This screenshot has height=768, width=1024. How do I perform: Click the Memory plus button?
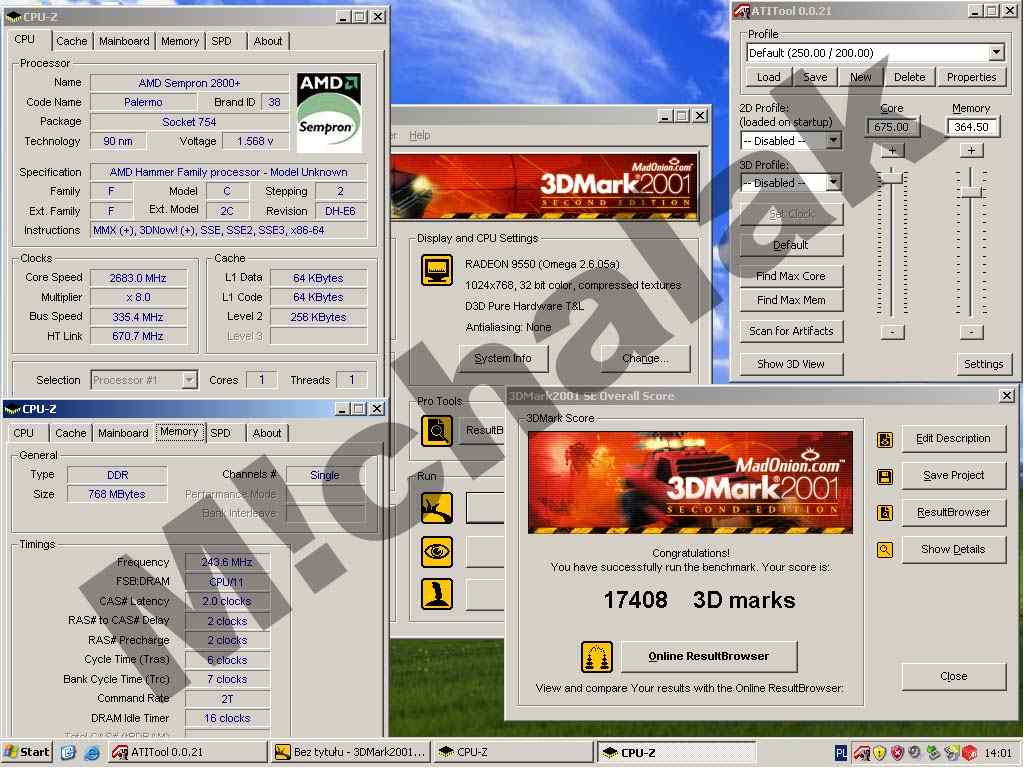point(971,151)
